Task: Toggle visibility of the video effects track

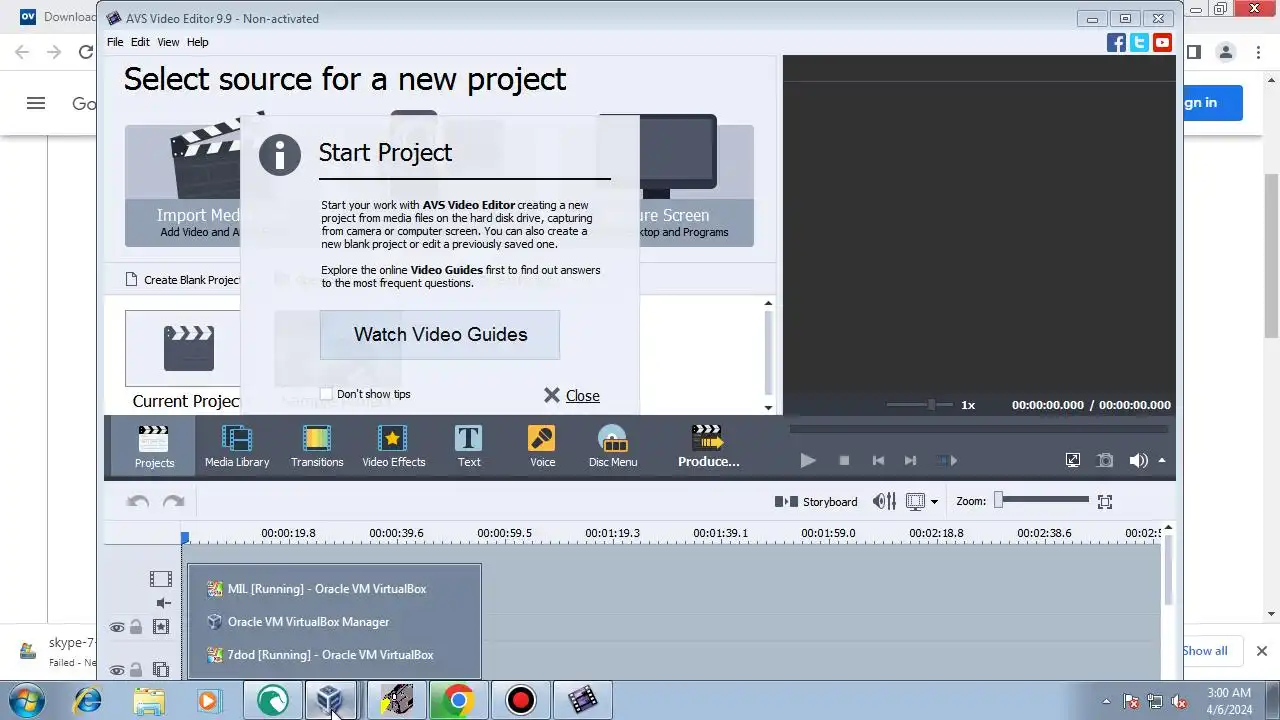Action: (x=117, y=627)
